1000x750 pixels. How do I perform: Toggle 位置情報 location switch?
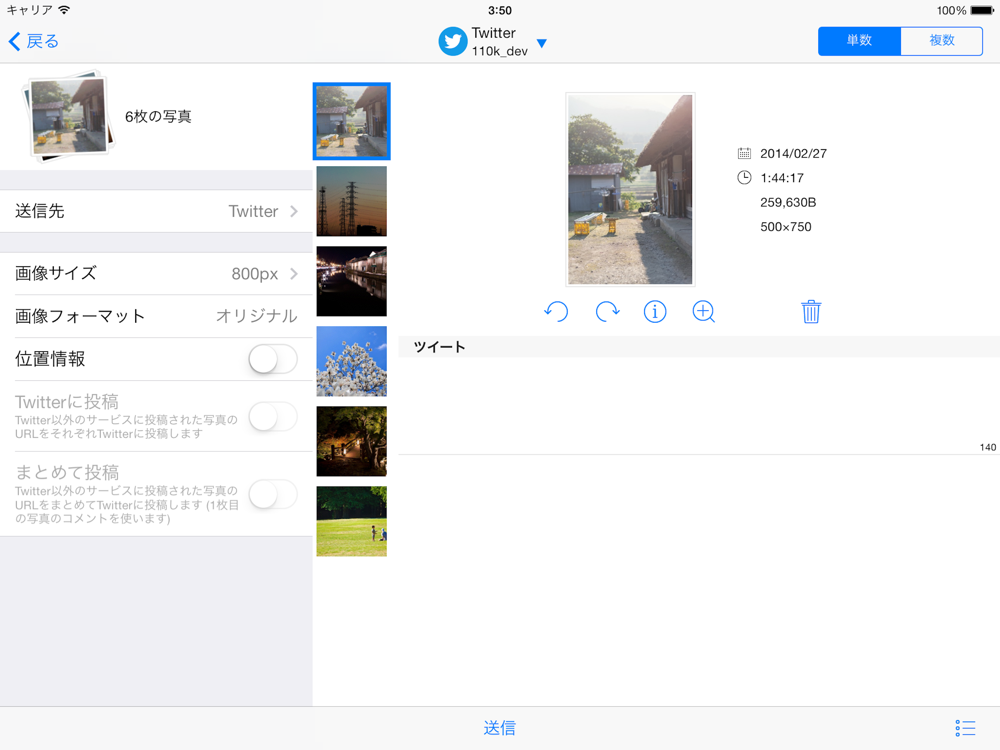point(273,359)
